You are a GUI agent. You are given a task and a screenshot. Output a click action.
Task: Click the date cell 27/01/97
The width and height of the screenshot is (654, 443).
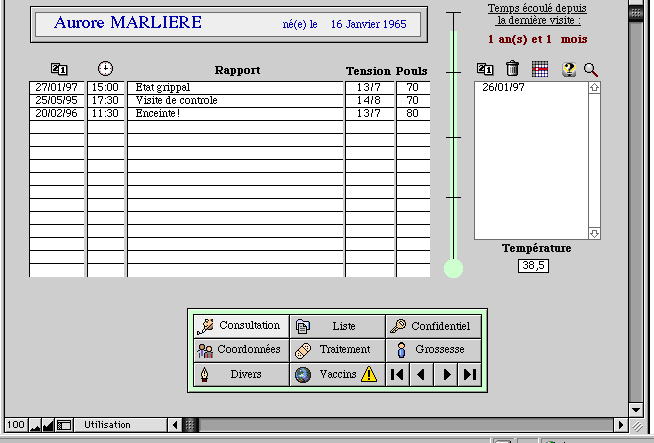tap(57, 87)
